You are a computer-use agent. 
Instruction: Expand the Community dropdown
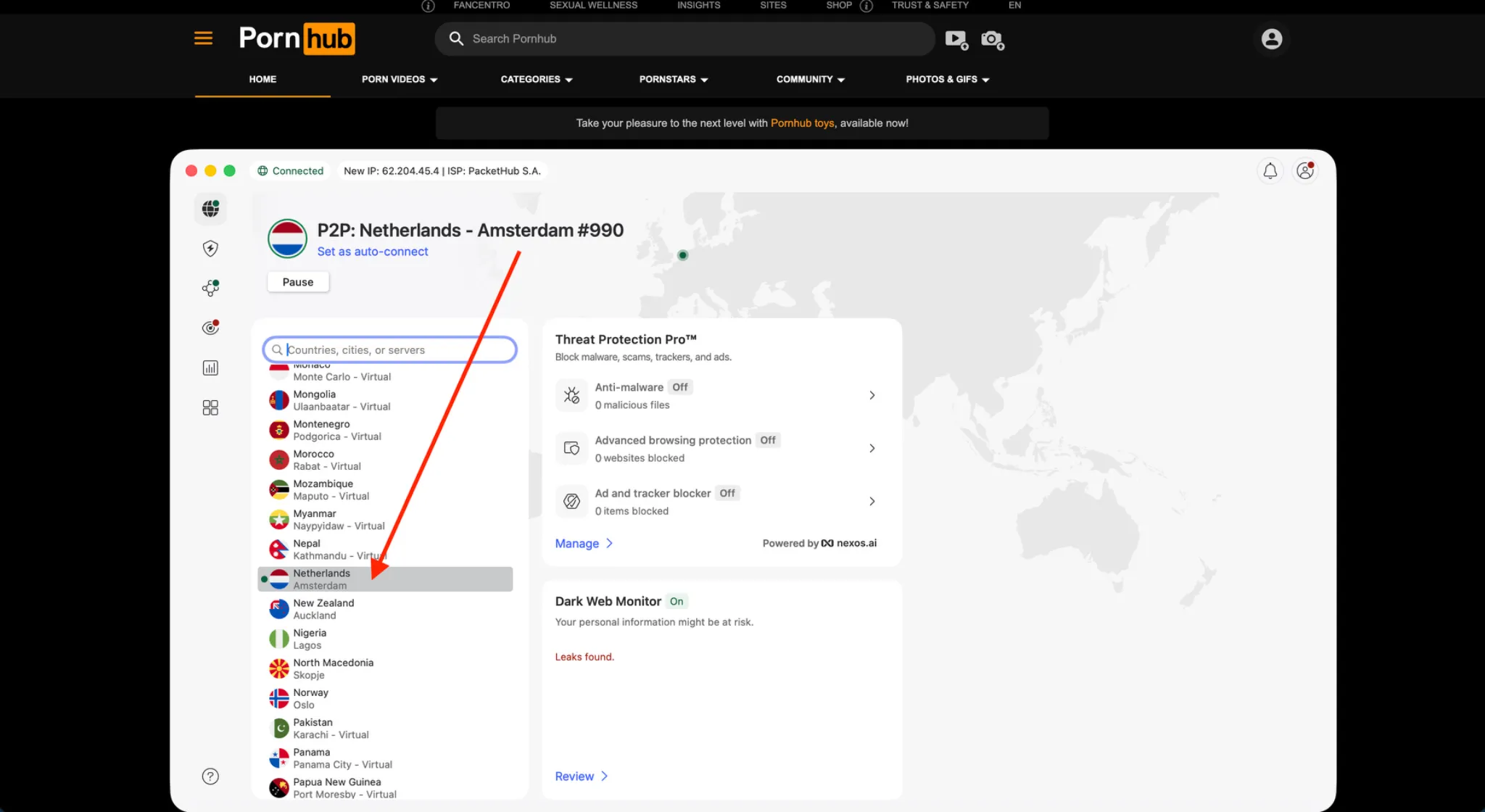click(x=810, y=80)
